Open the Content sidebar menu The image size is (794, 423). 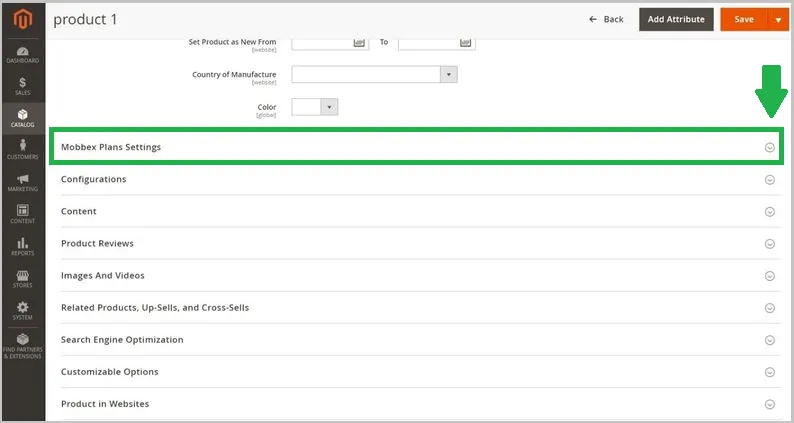click(23, 214)
